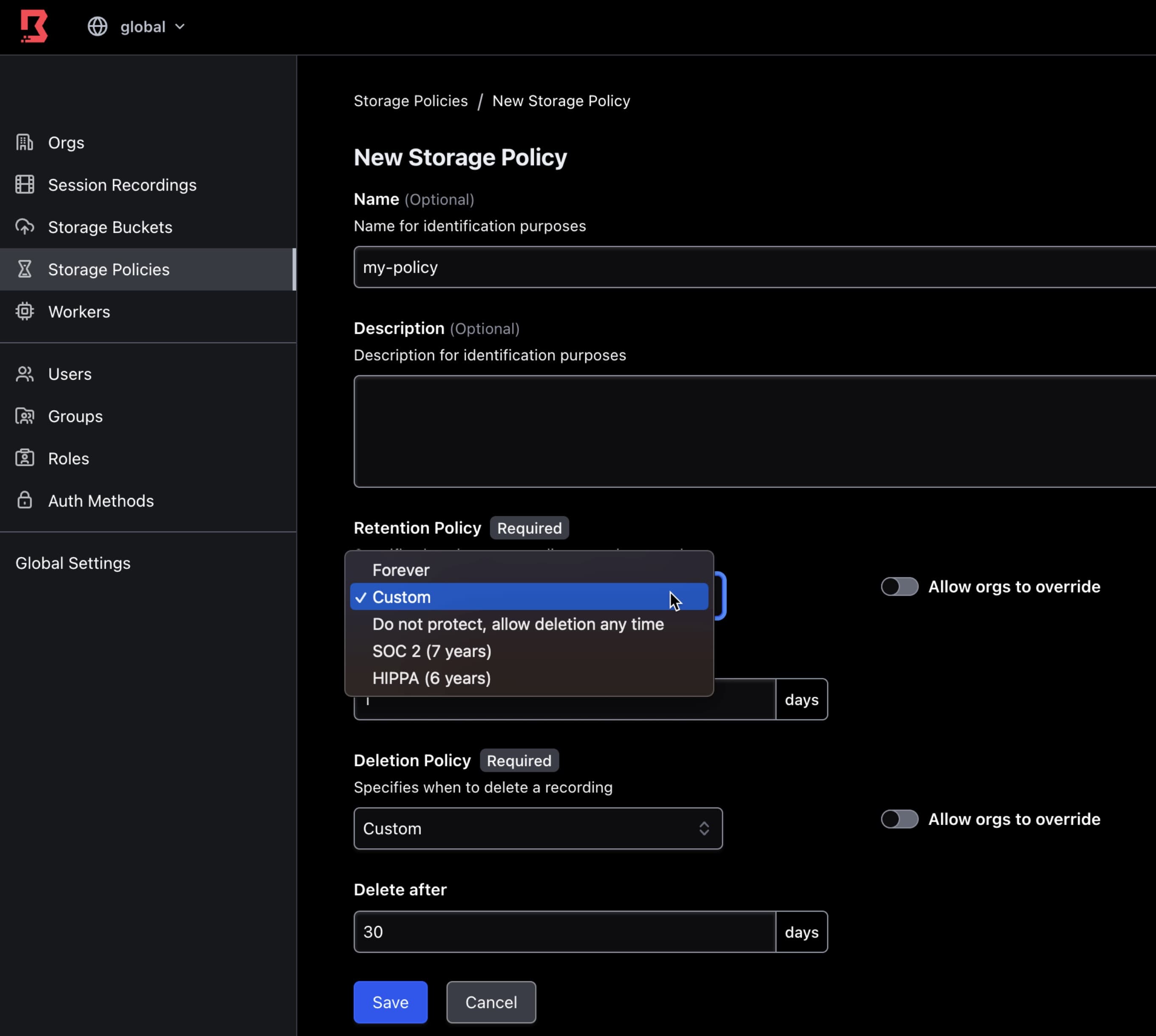Click the red app logo top left

pos(34,25)
